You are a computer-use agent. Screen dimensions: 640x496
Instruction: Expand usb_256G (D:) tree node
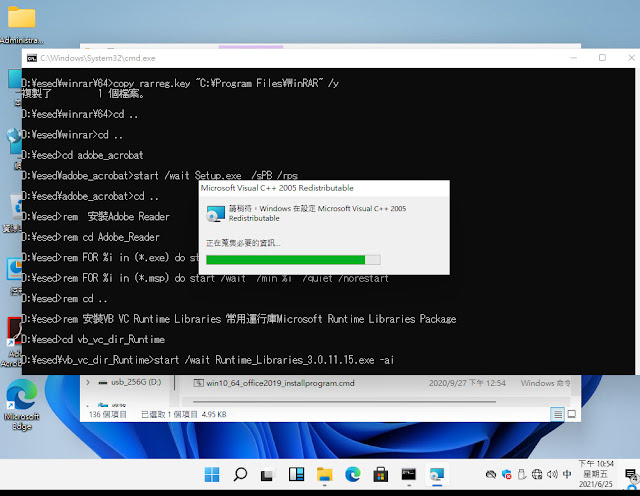point(88,383)
